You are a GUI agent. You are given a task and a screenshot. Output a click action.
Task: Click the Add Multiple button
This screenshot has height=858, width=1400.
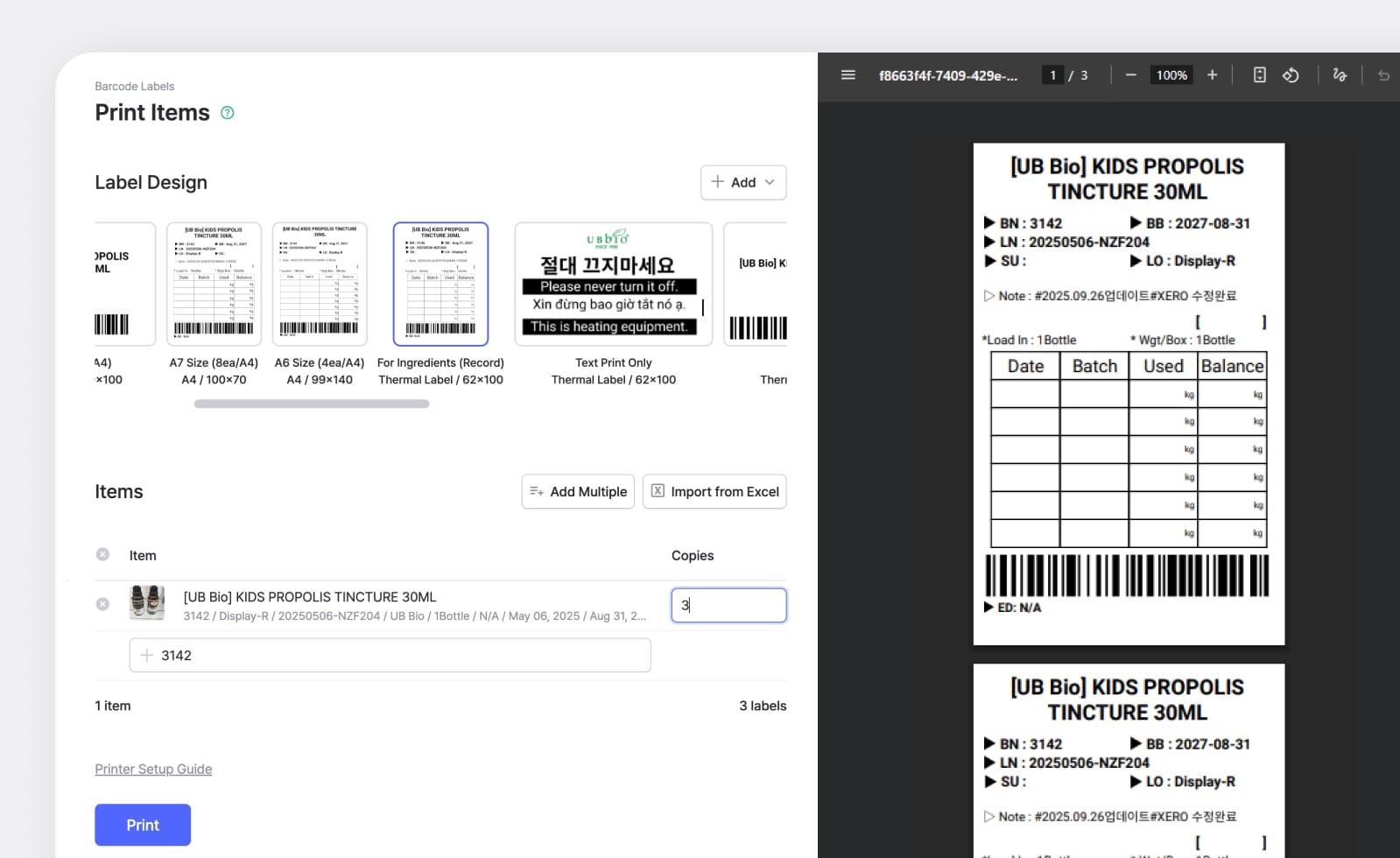[x=578, y=491]
